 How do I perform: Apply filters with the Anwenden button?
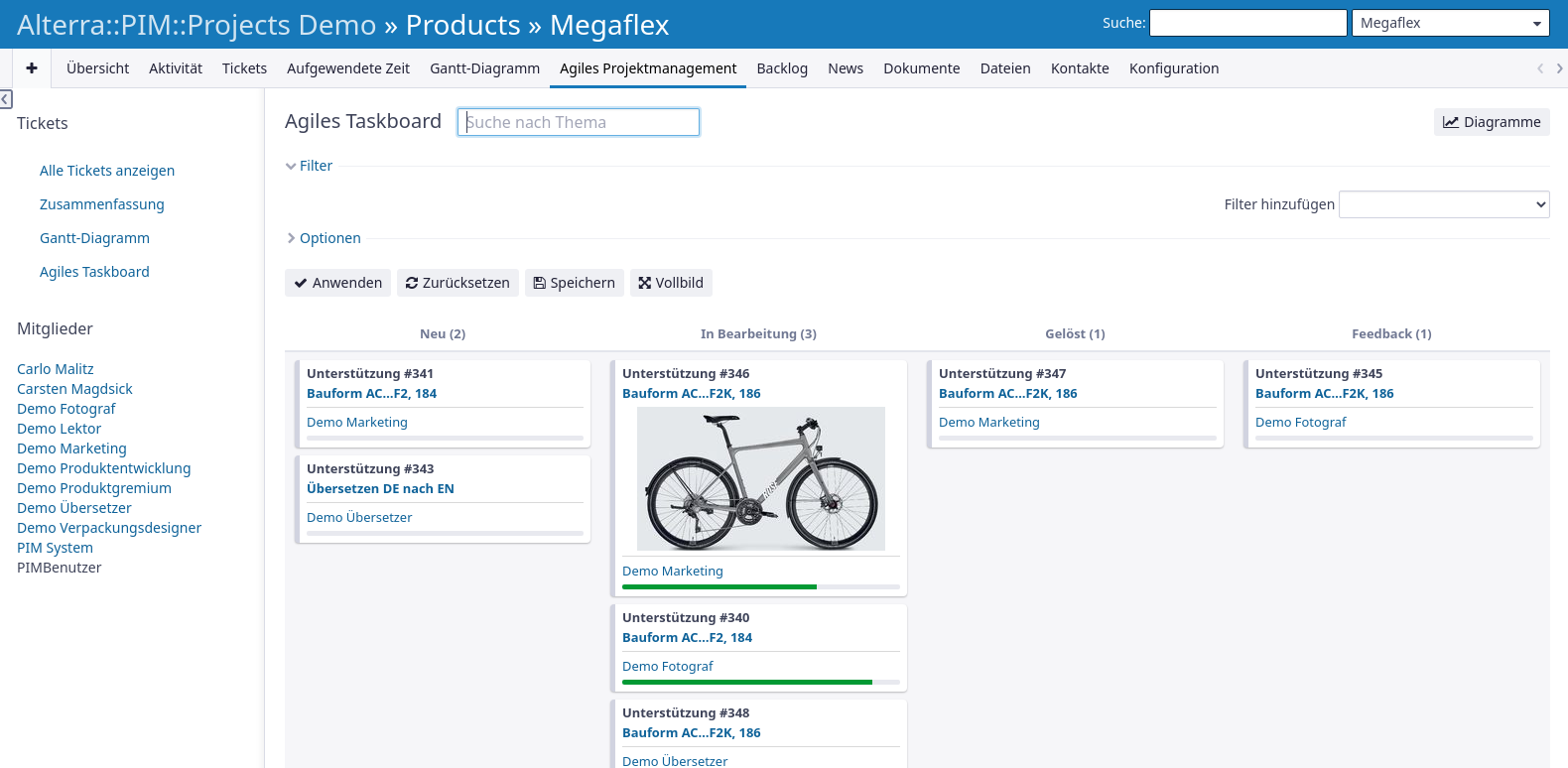(338, 283)
